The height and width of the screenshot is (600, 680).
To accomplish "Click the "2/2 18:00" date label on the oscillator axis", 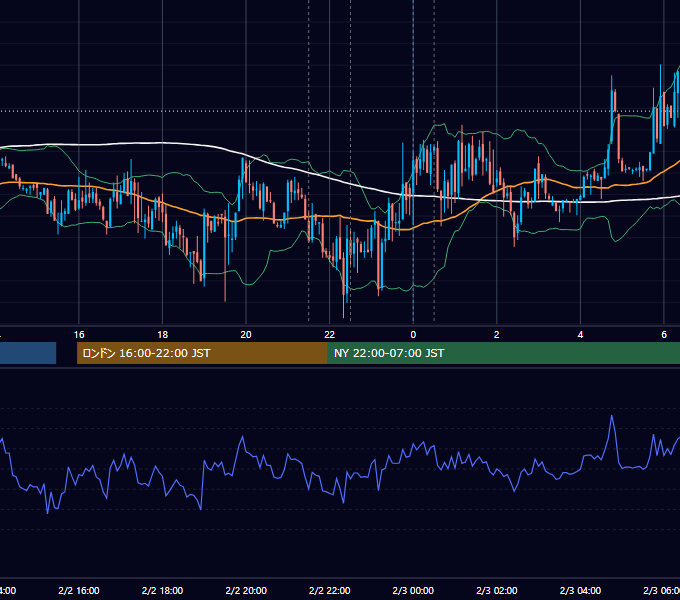I will pyautogui.click(x=163, y=590).
